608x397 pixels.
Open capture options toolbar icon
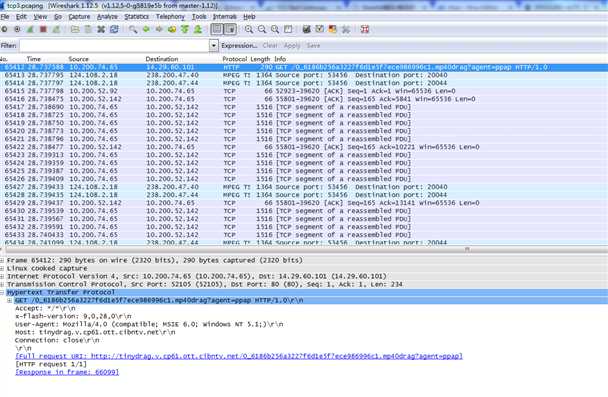(17, 29)
